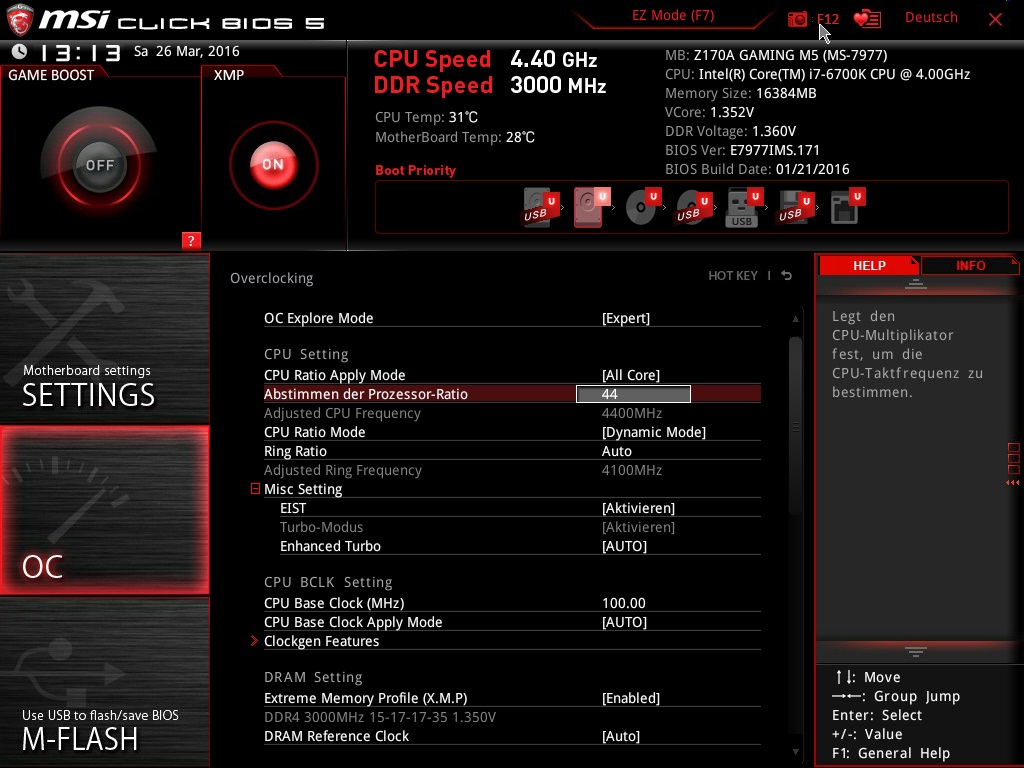Viewport: 1024px width, 768px height.
Task: Open the M-FLASH BIOS flash section
Action: 104,682
